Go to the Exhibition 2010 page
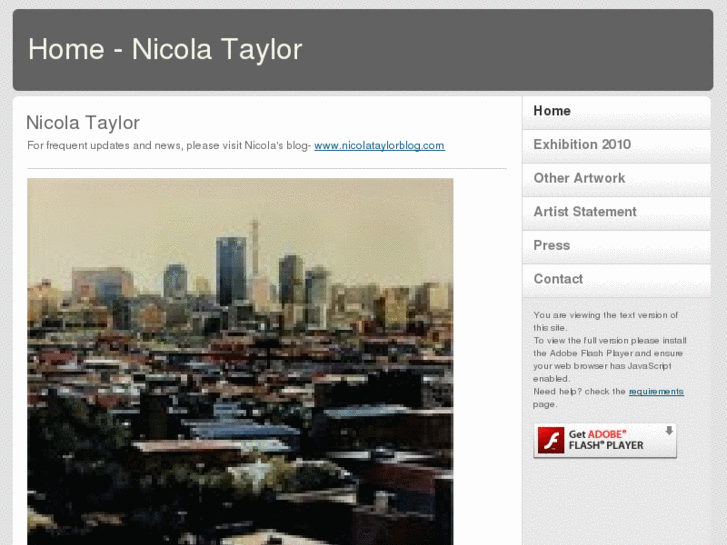 [x=616, y=145]
